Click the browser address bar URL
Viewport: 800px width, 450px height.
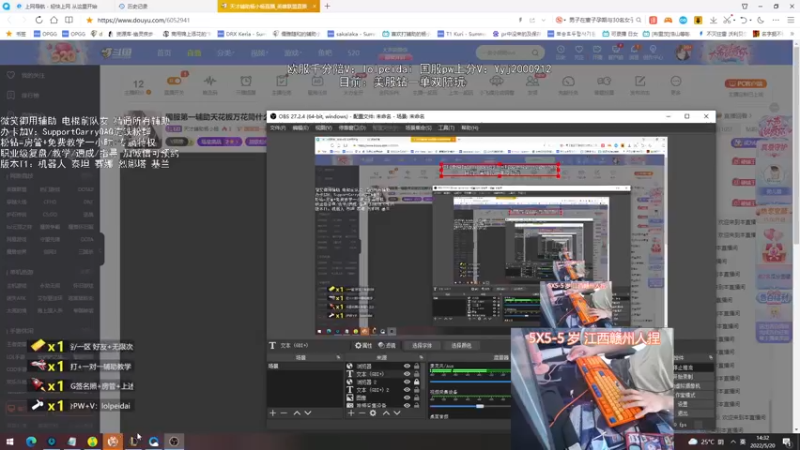143,20
